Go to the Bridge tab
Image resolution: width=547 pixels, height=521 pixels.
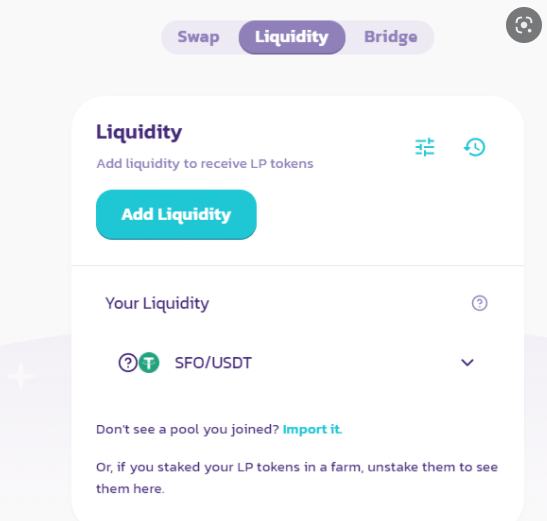(390, 37)
